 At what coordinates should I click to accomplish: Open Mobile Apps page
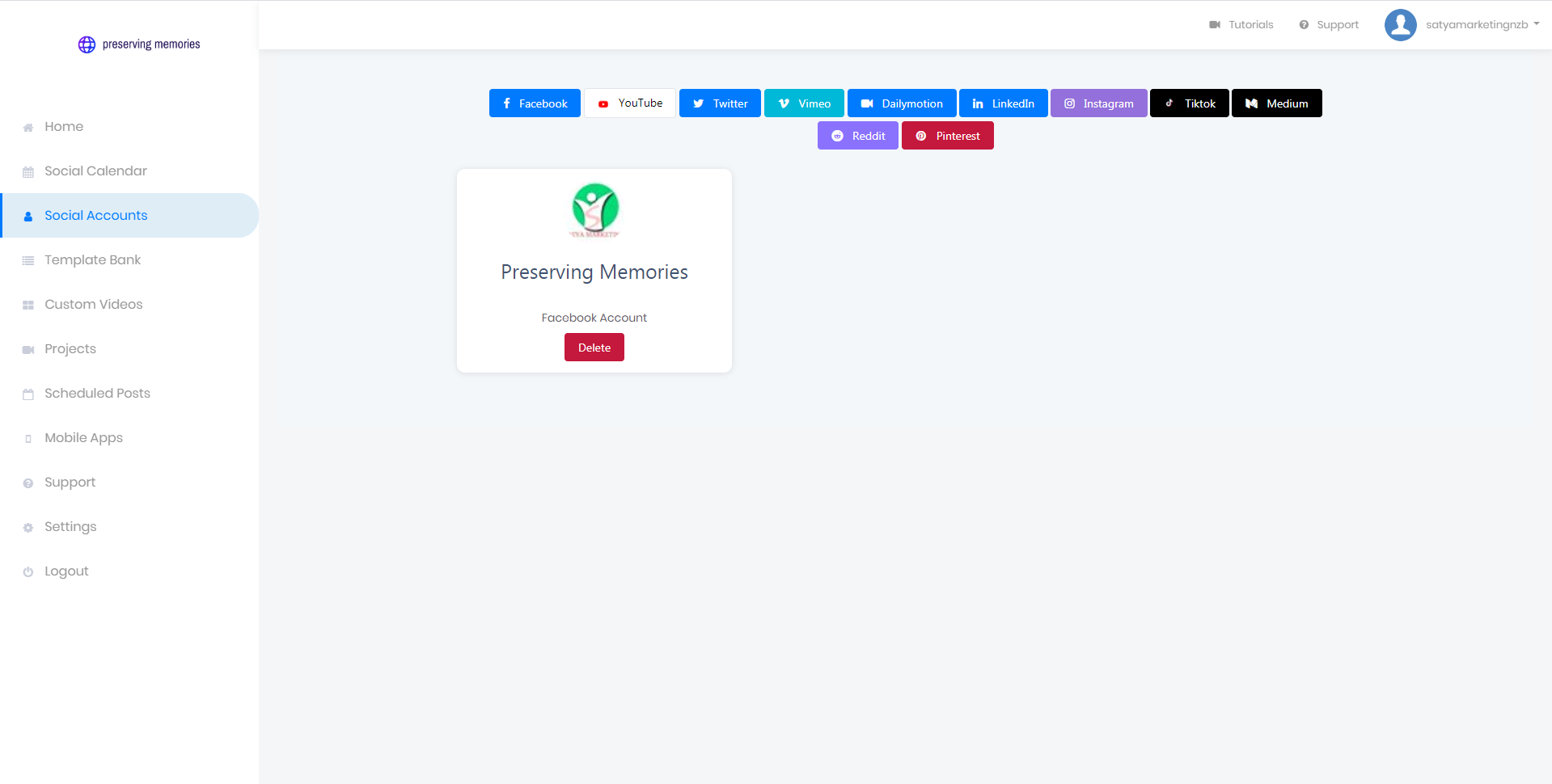point(129,438)
